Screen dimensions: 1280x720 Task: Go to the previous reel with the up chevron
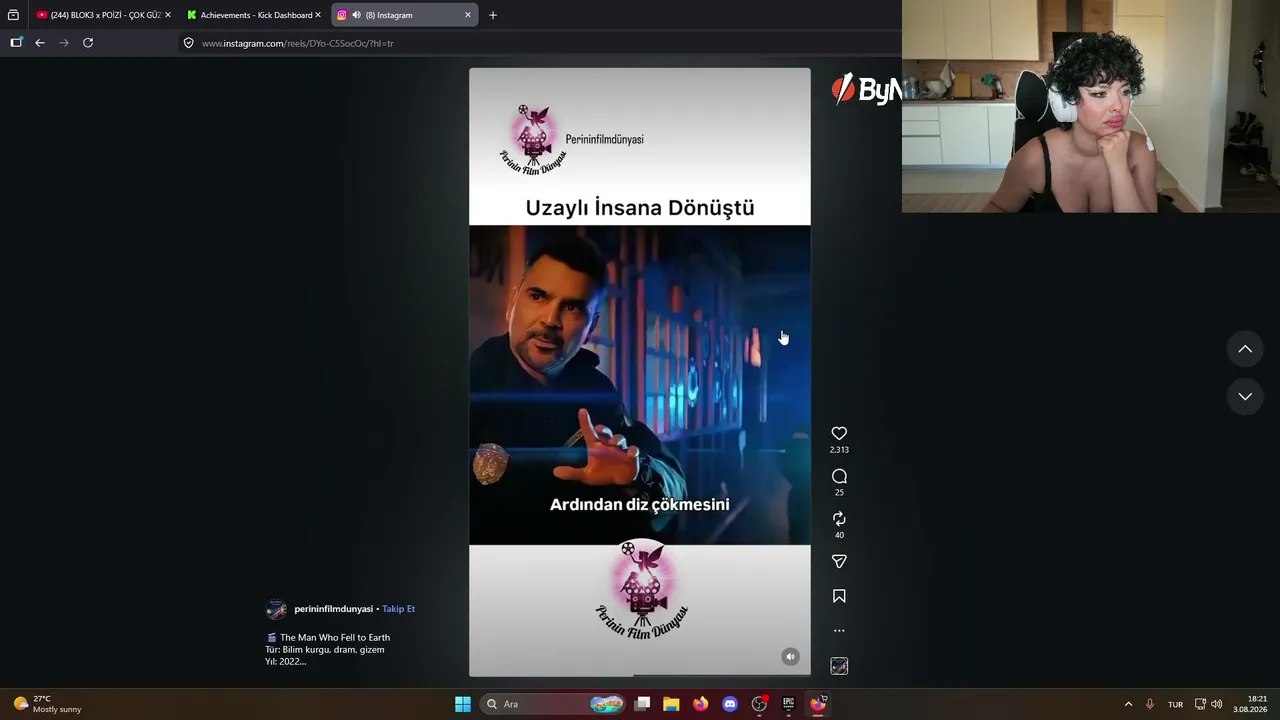pos(1245,349)
